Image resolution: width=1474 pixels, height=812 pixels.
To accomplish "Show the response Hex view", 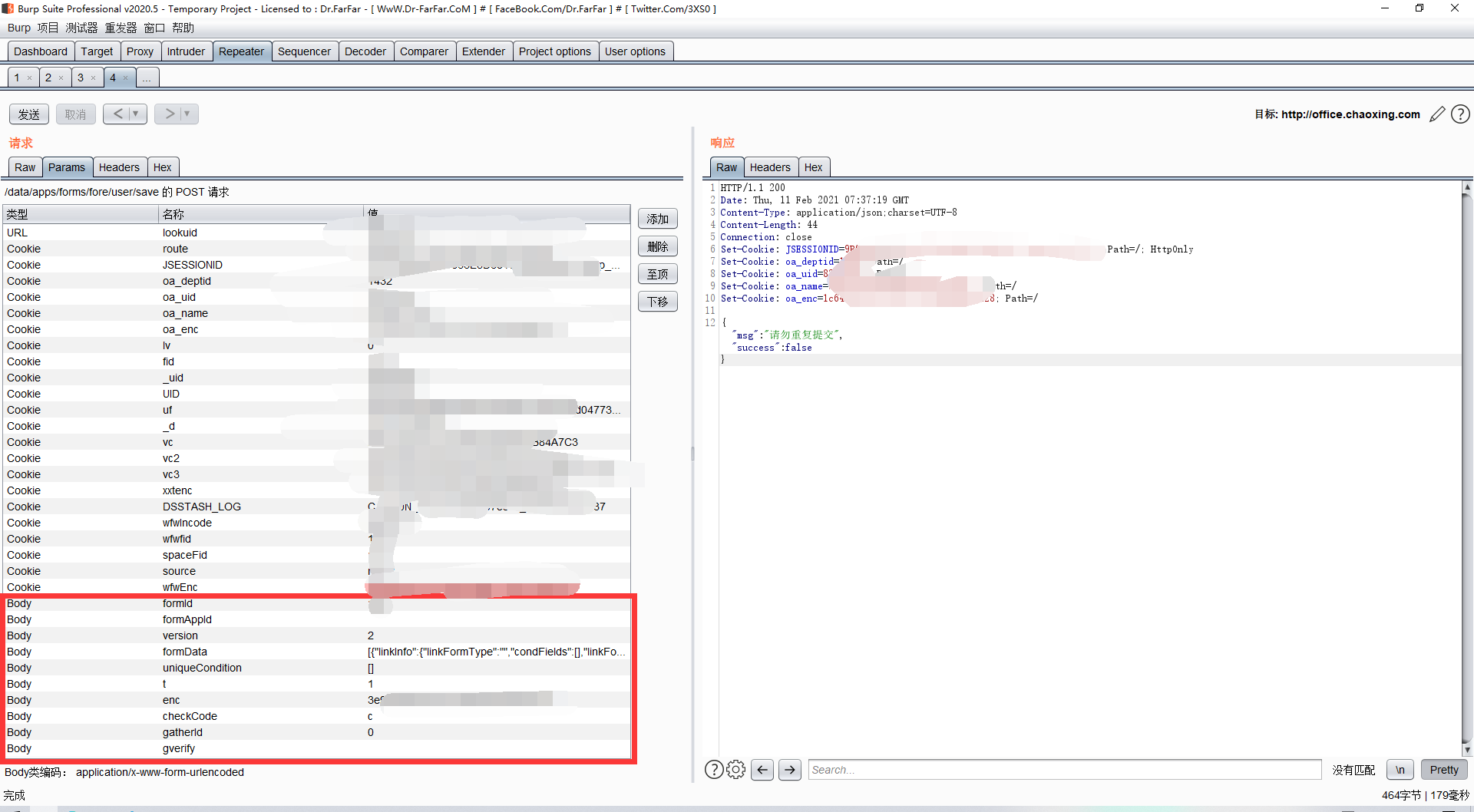I will pos(813,167).
